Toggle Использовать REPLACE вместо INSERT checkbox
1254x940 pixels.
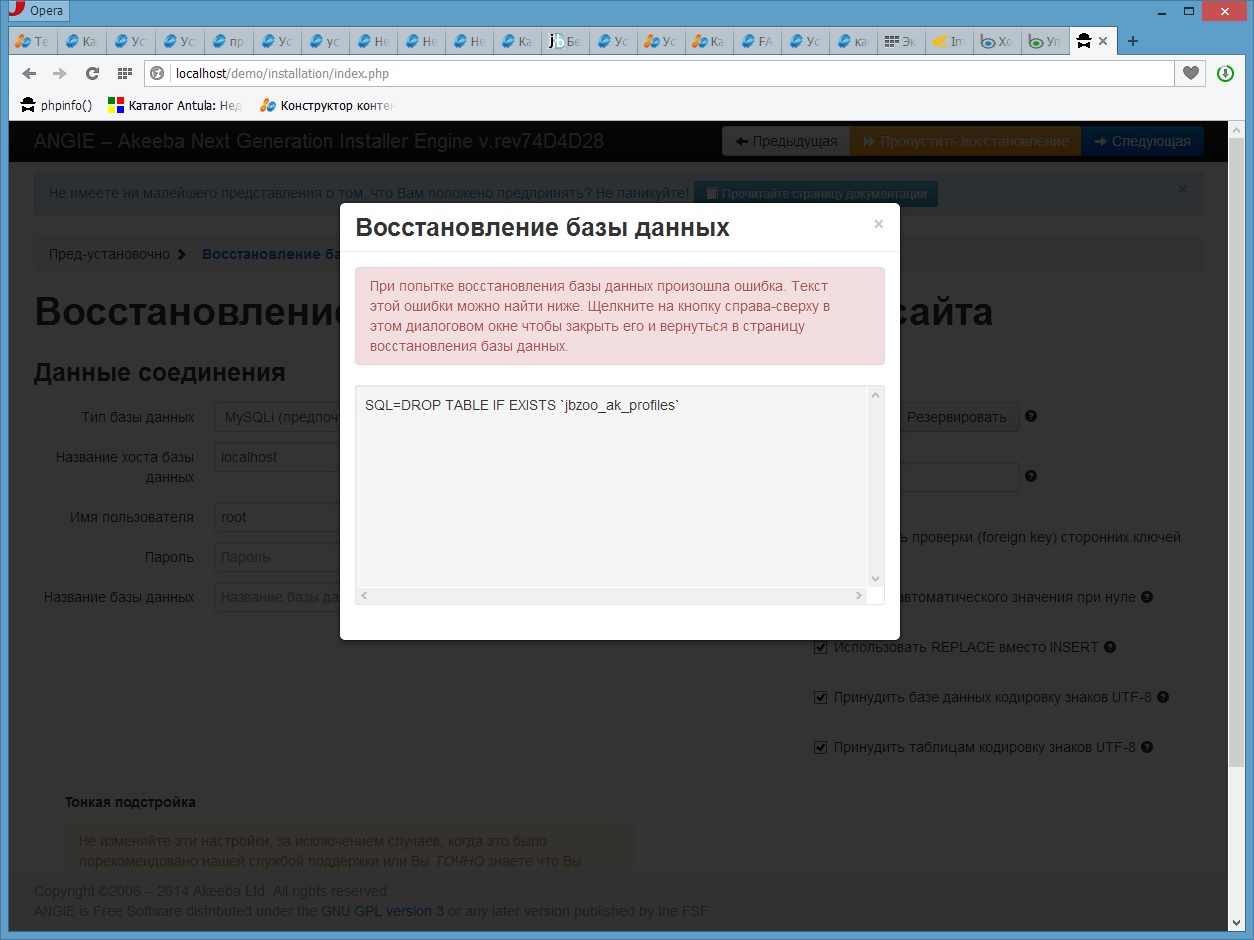[x=821, y=647]
